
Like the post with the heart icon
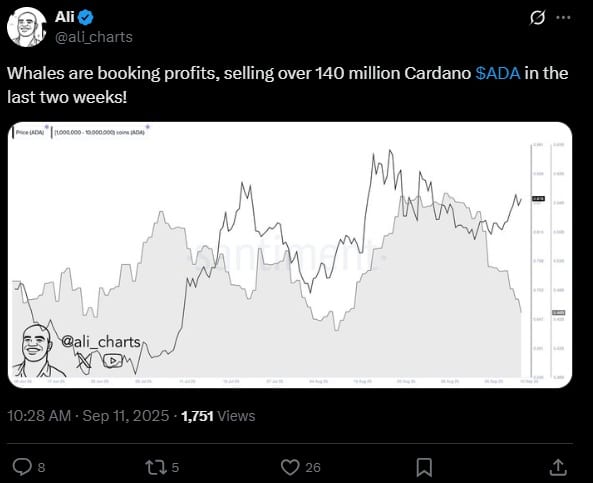pyautogui.click(x=290, y=467)
